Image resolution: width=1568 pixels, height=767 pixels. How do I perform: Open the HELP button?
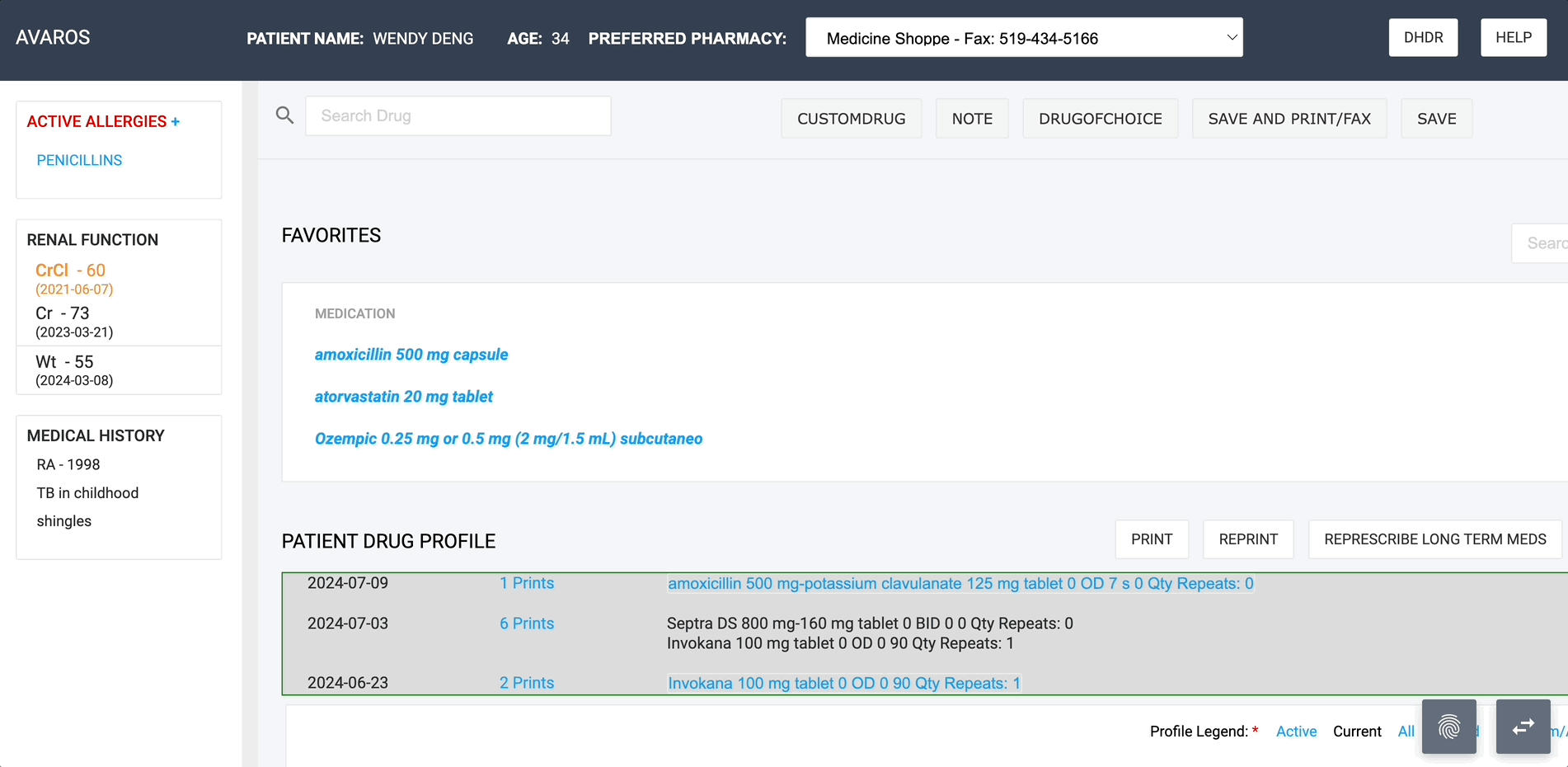1513,38
